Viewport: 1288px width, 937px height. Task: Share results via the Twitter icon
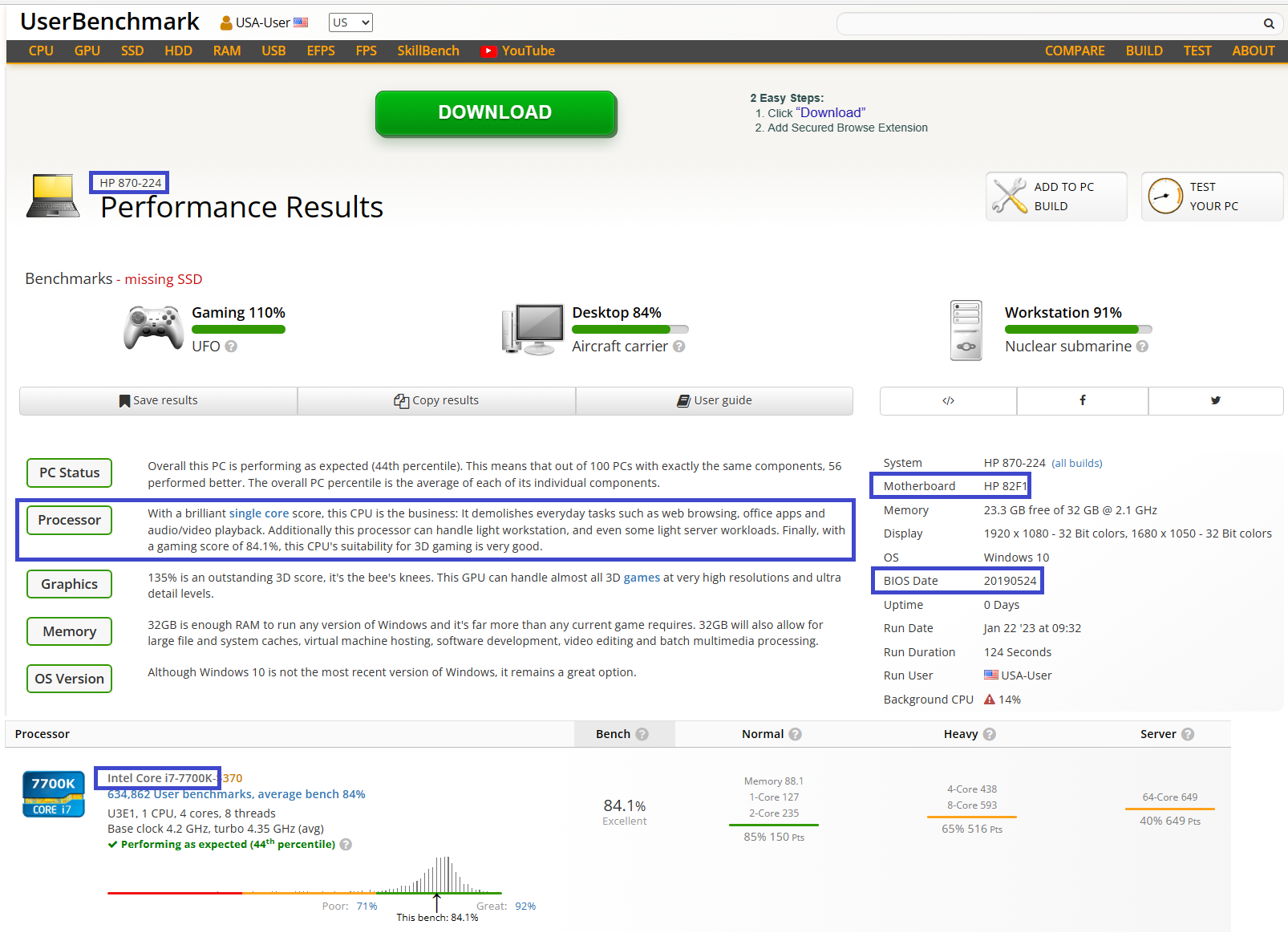click(1216, 400)
